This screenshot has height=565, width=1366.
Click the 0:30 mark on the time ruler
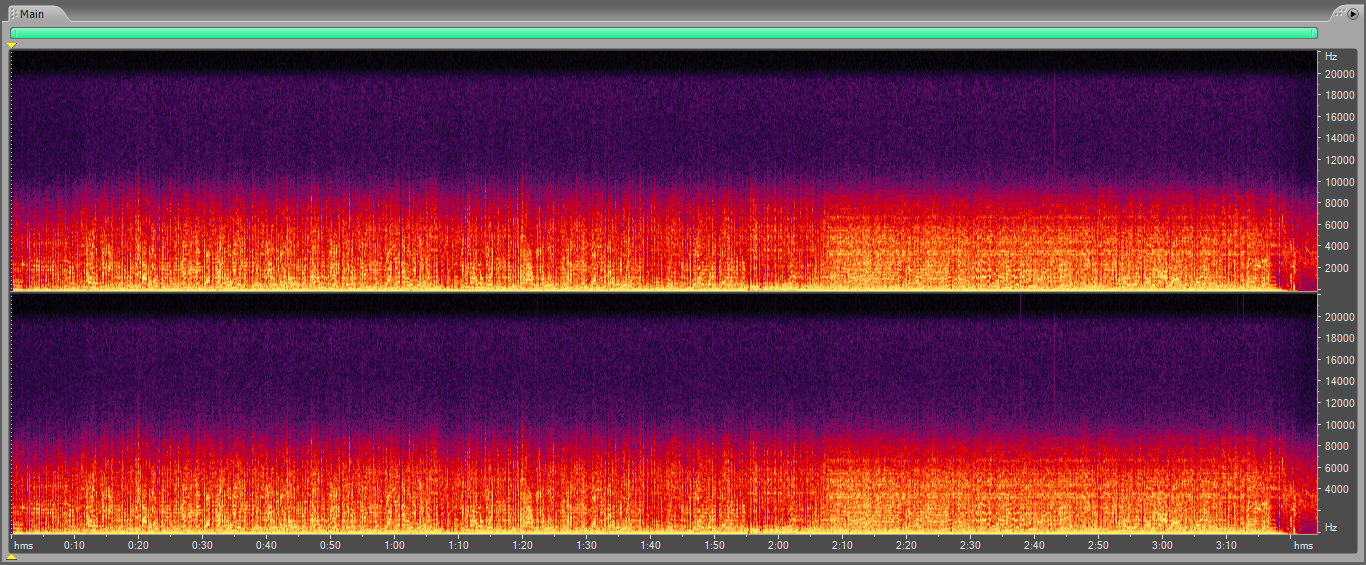point(202,545)
